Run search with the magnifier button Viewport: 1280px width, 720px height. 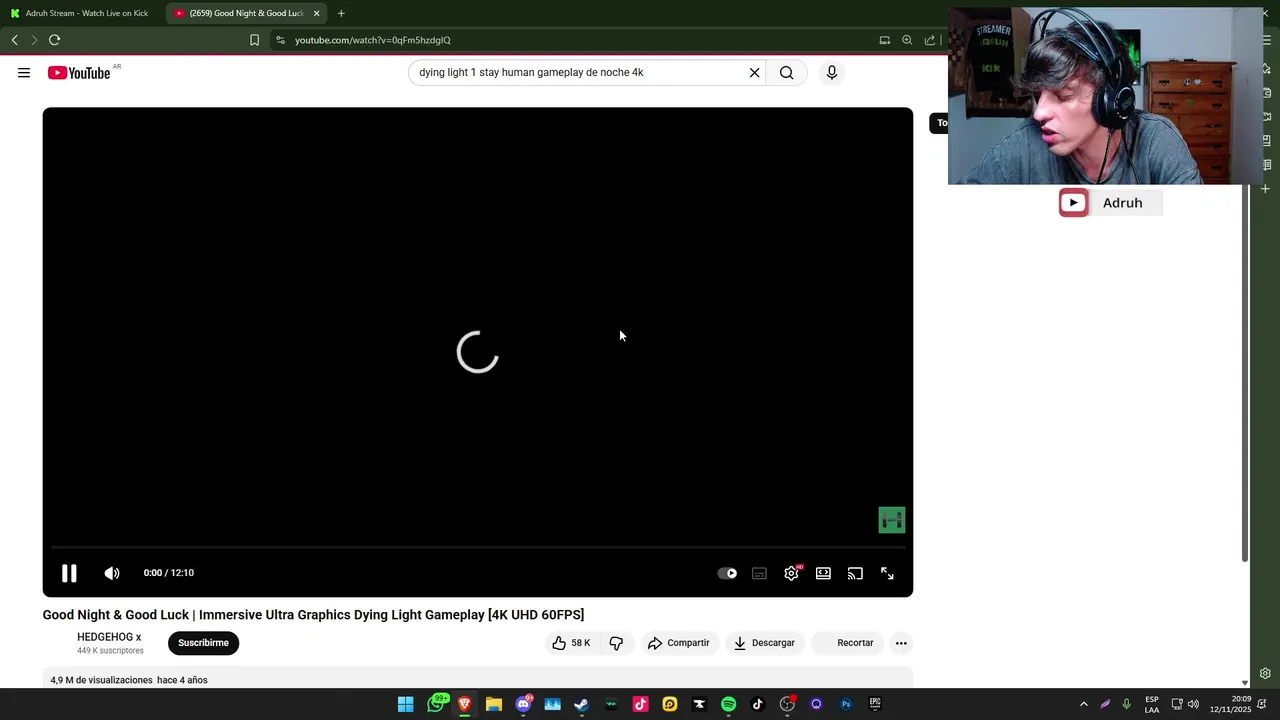tap(787, 73)
